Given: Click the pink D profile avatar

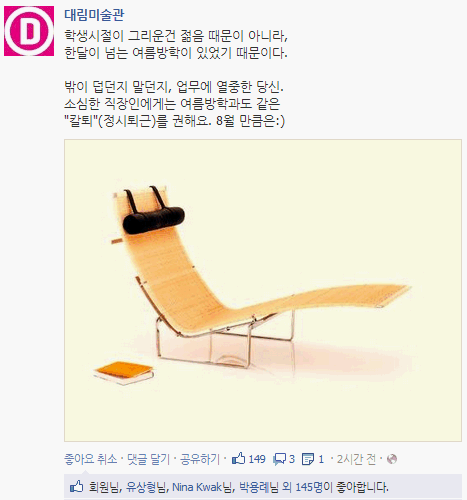Looking at the screenshot, I should click(29, 31).
